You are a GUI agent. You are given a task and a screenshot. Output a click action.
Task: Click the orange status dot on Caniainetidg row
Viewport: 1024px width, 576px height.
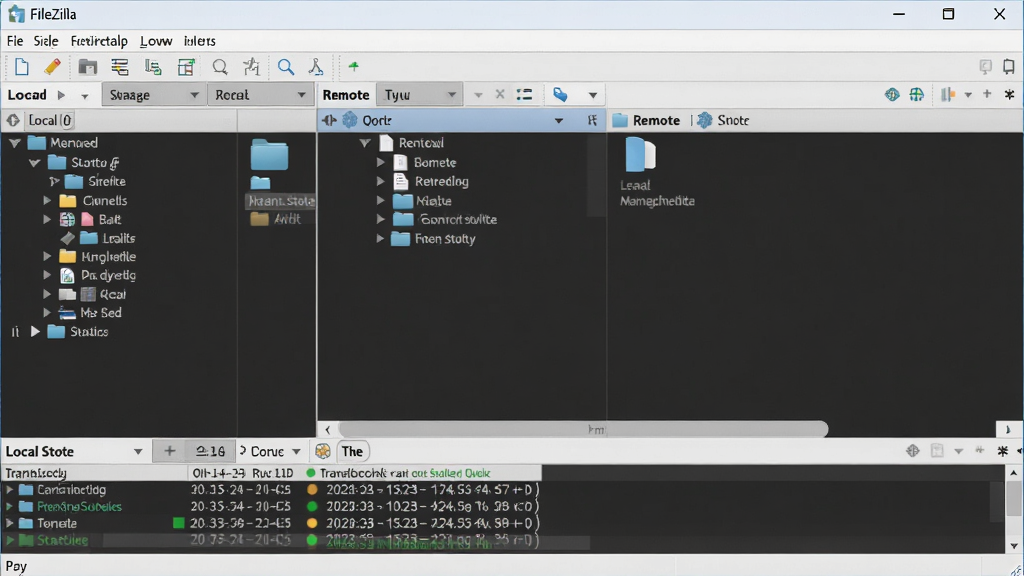[x=312, y=489]
